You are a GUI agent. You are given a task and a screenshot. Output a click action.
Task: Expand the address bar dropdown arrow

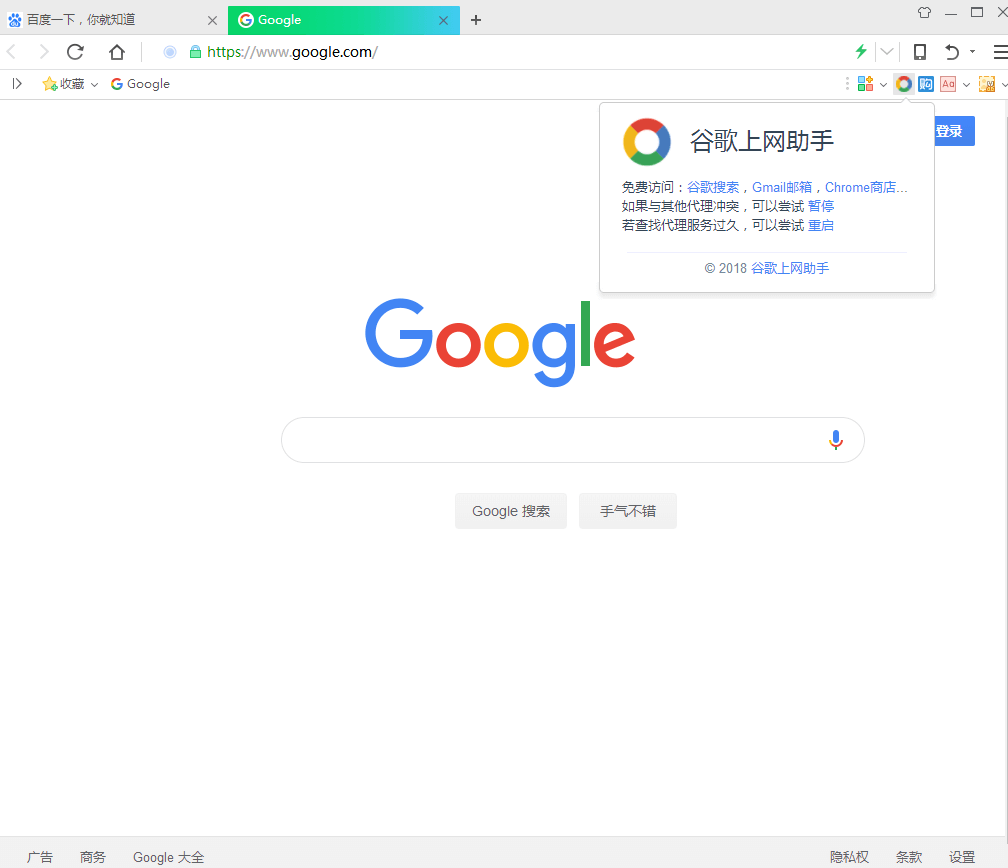coord(886,52)
